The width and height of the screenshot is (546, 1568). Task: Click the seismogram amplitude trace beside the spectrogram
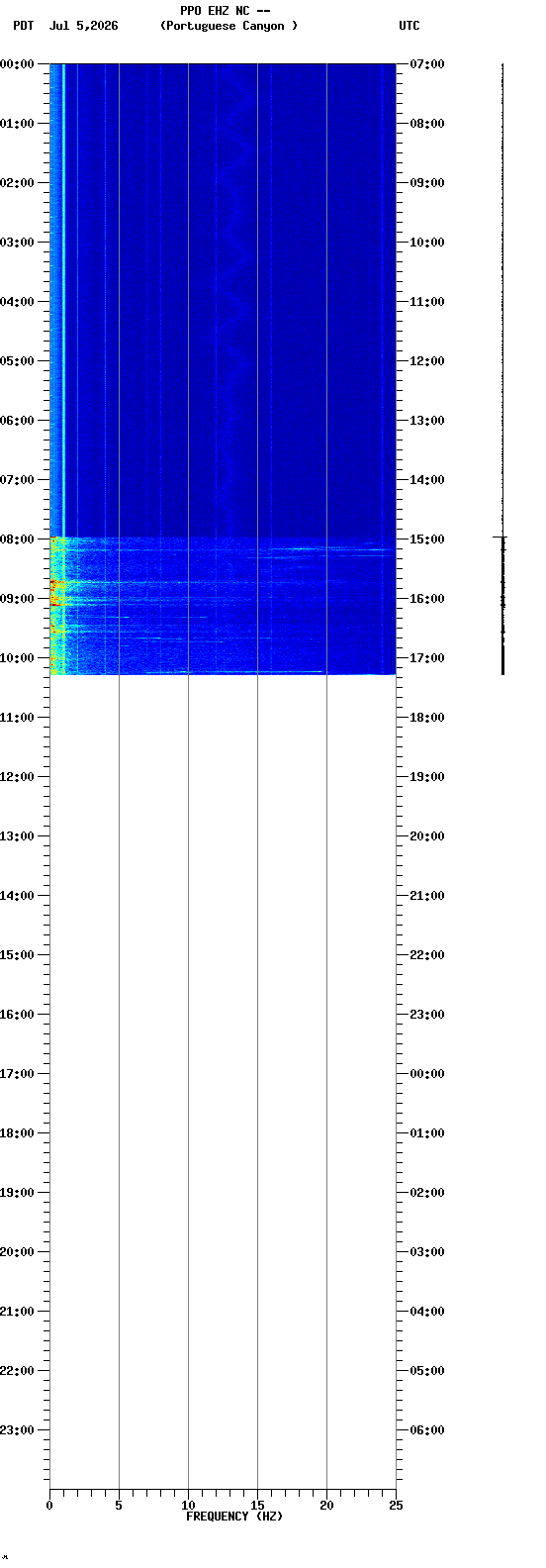point(502,369)
